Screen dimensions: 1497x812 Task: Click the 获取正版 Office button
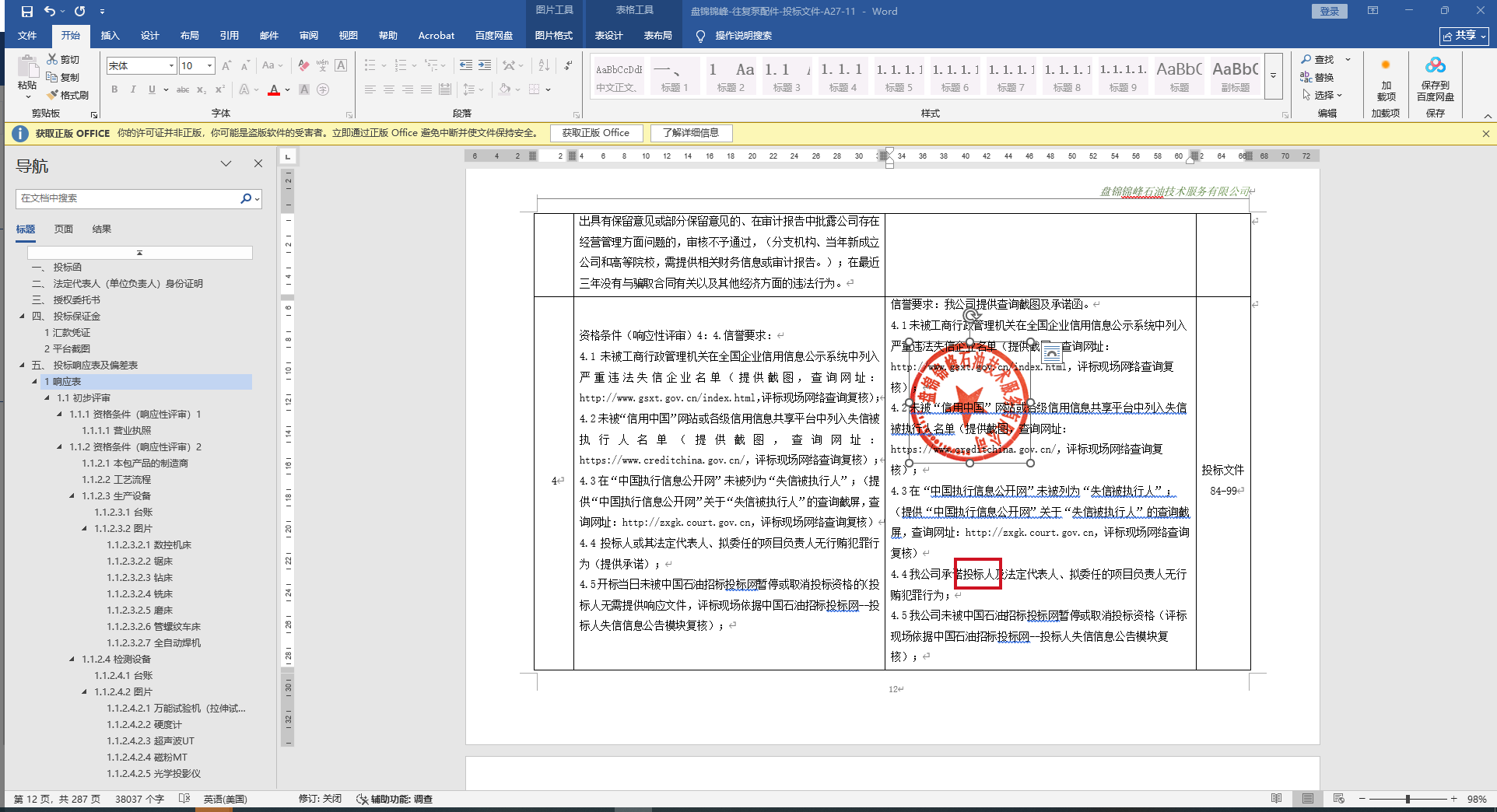(595, 133)
